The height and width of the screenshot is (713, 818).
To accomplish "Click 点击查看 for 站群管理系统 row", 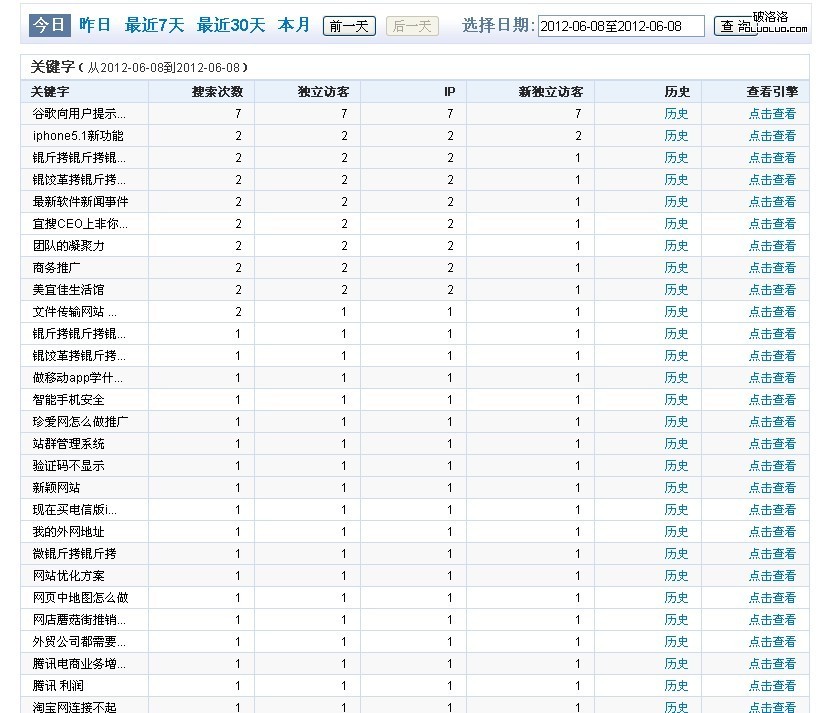I will click(x=772, y=444).
